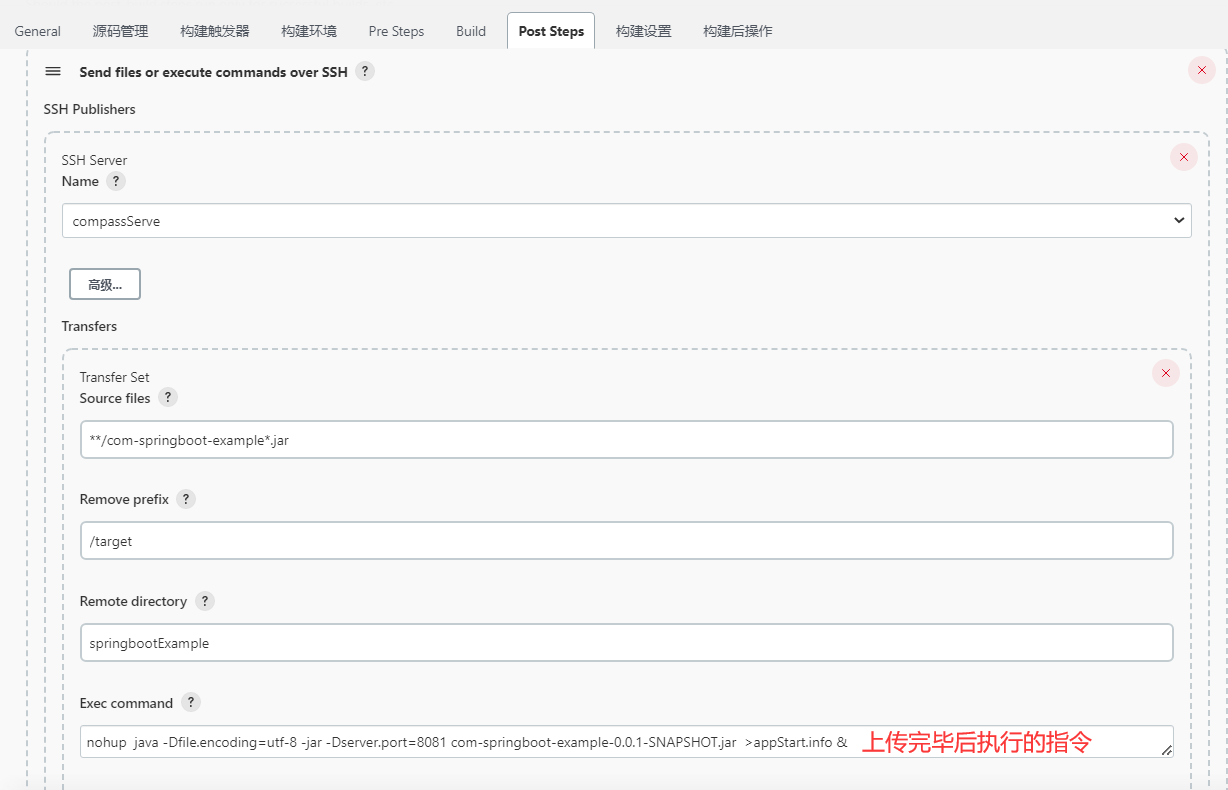Click the drag handle beside Send files

(53, 72)
